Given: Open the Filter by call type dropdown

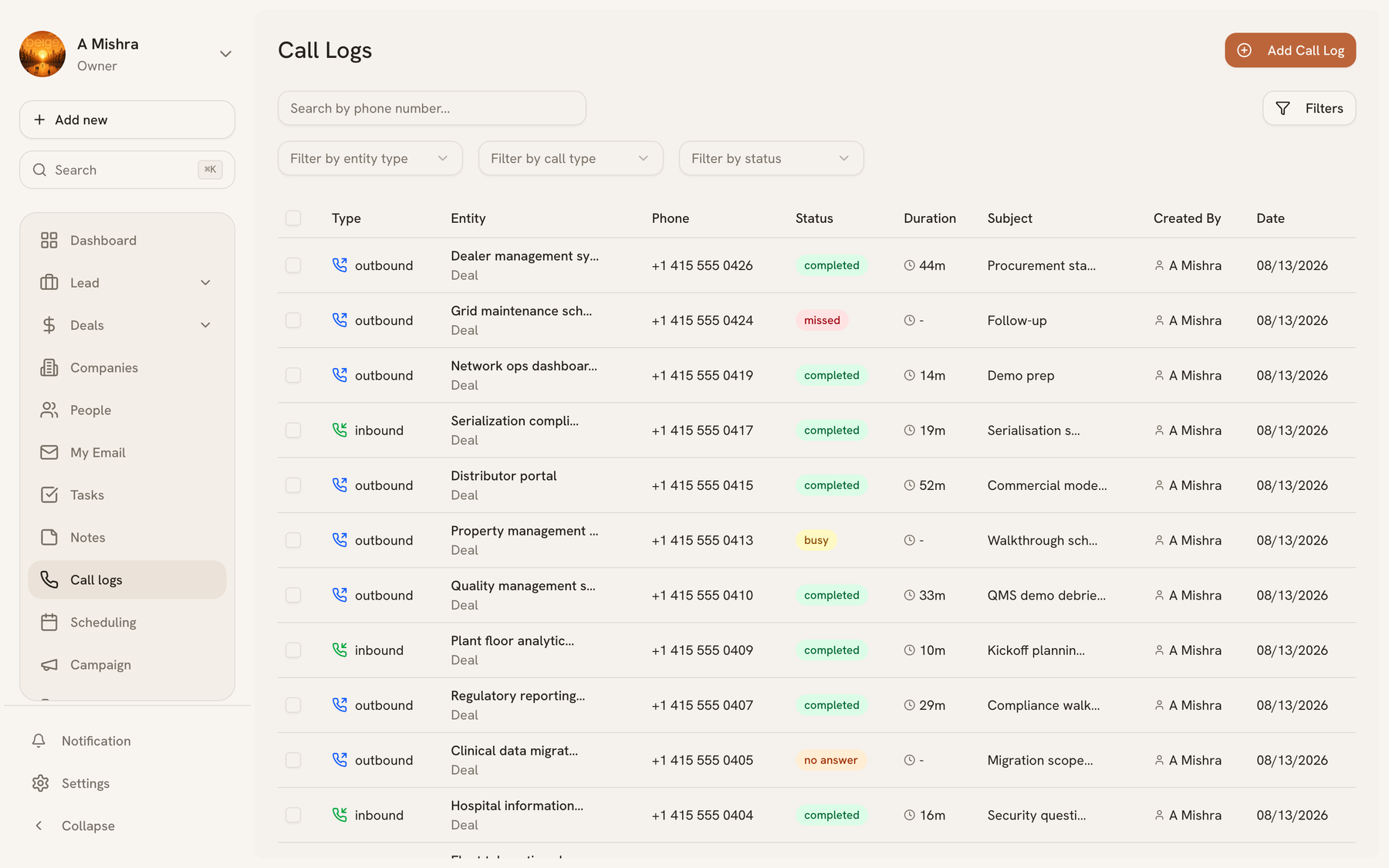Looking at the screenshot, I should (571, 158).
